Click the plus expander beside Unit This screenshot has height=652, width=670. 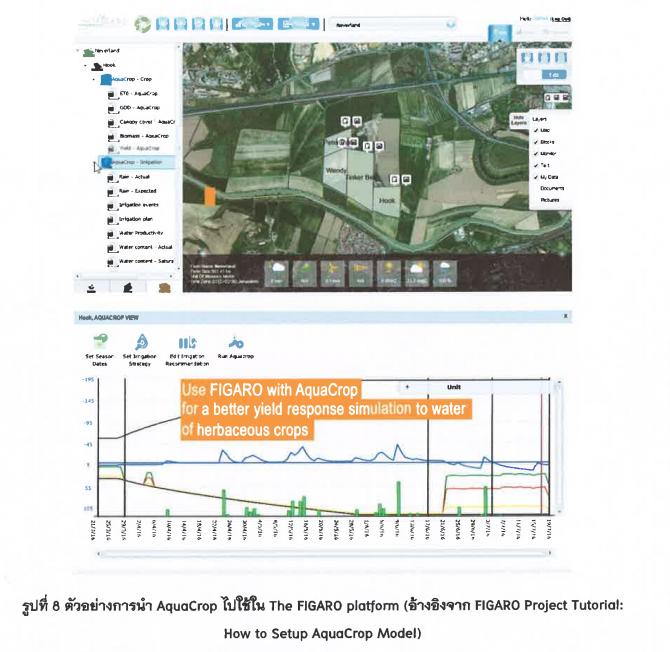pos(407,387)
